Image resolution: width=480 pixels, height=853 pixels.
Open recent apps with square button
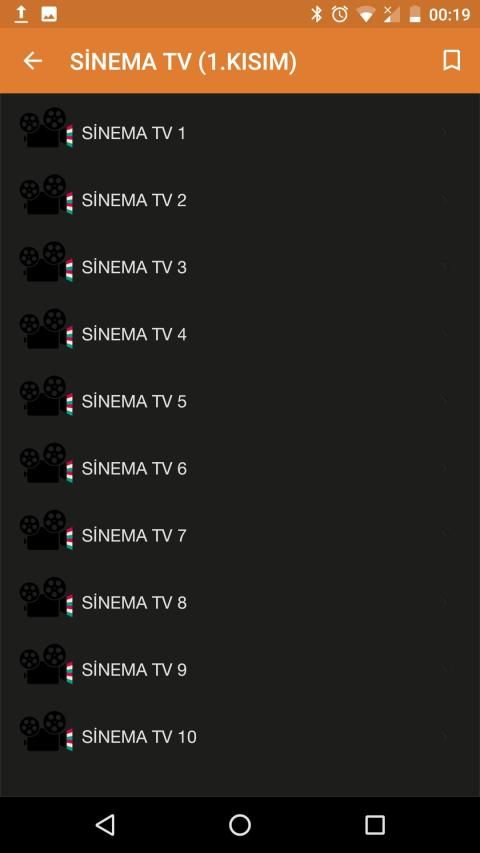tap(374, 825)
